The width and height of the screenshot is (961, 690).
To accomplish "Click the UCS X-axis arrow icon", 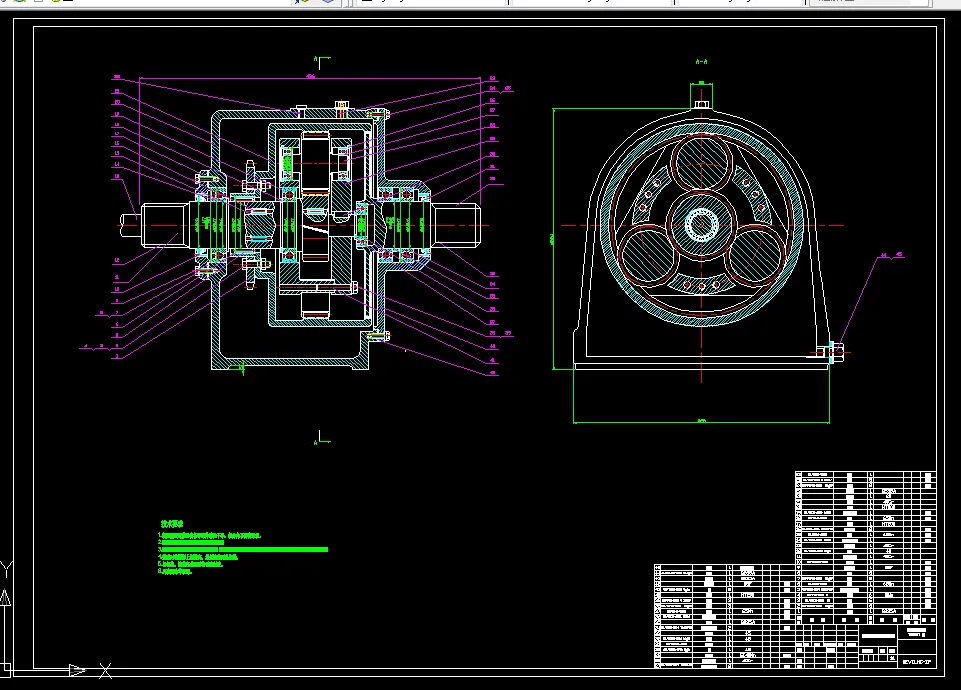I will tap(78, 670).
